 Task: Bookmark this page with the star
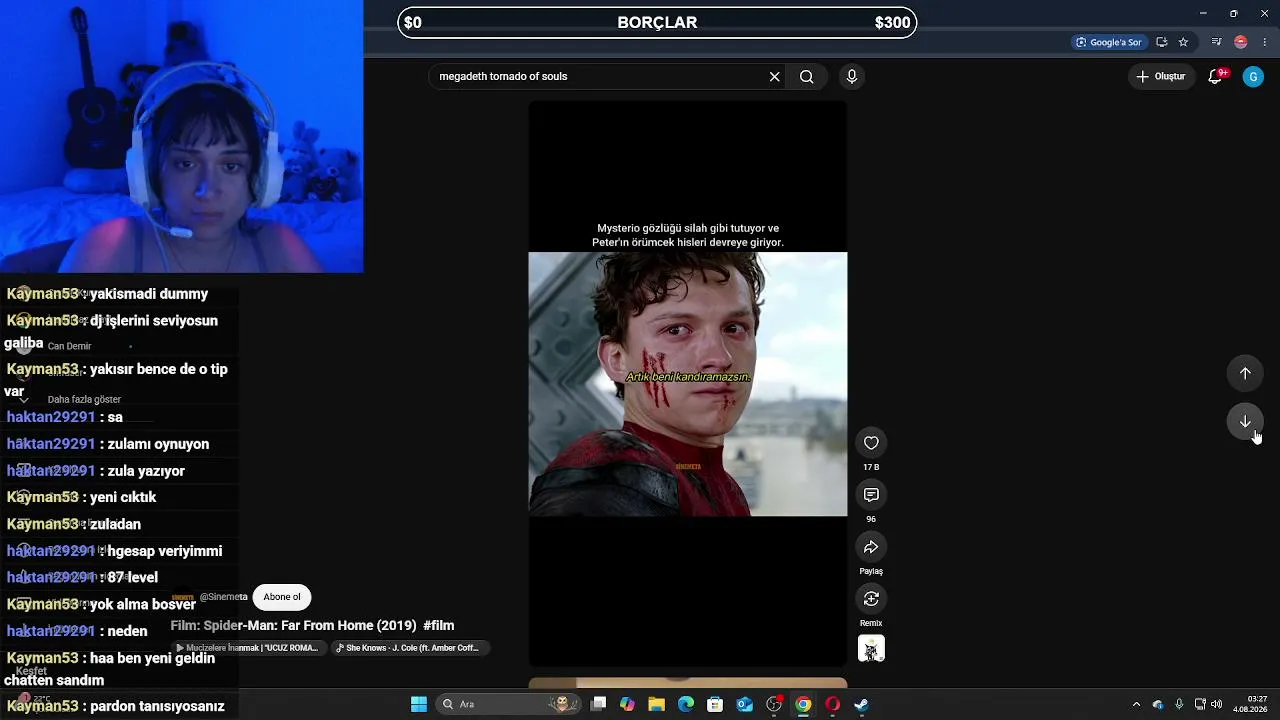(x=1184, y=42)
